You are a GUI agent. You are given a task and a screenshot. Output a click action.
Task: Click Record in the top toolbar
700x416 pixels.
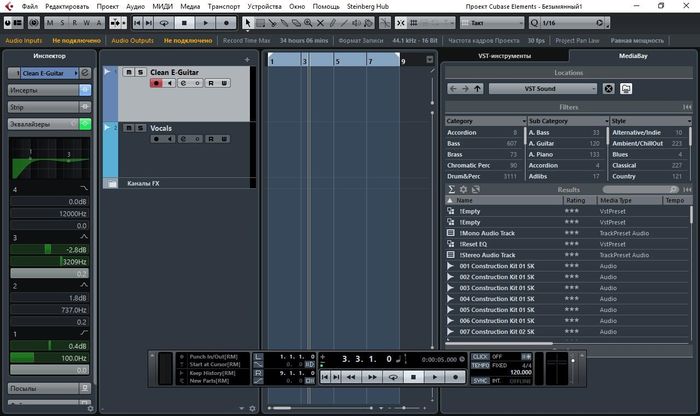click(226, 23)
